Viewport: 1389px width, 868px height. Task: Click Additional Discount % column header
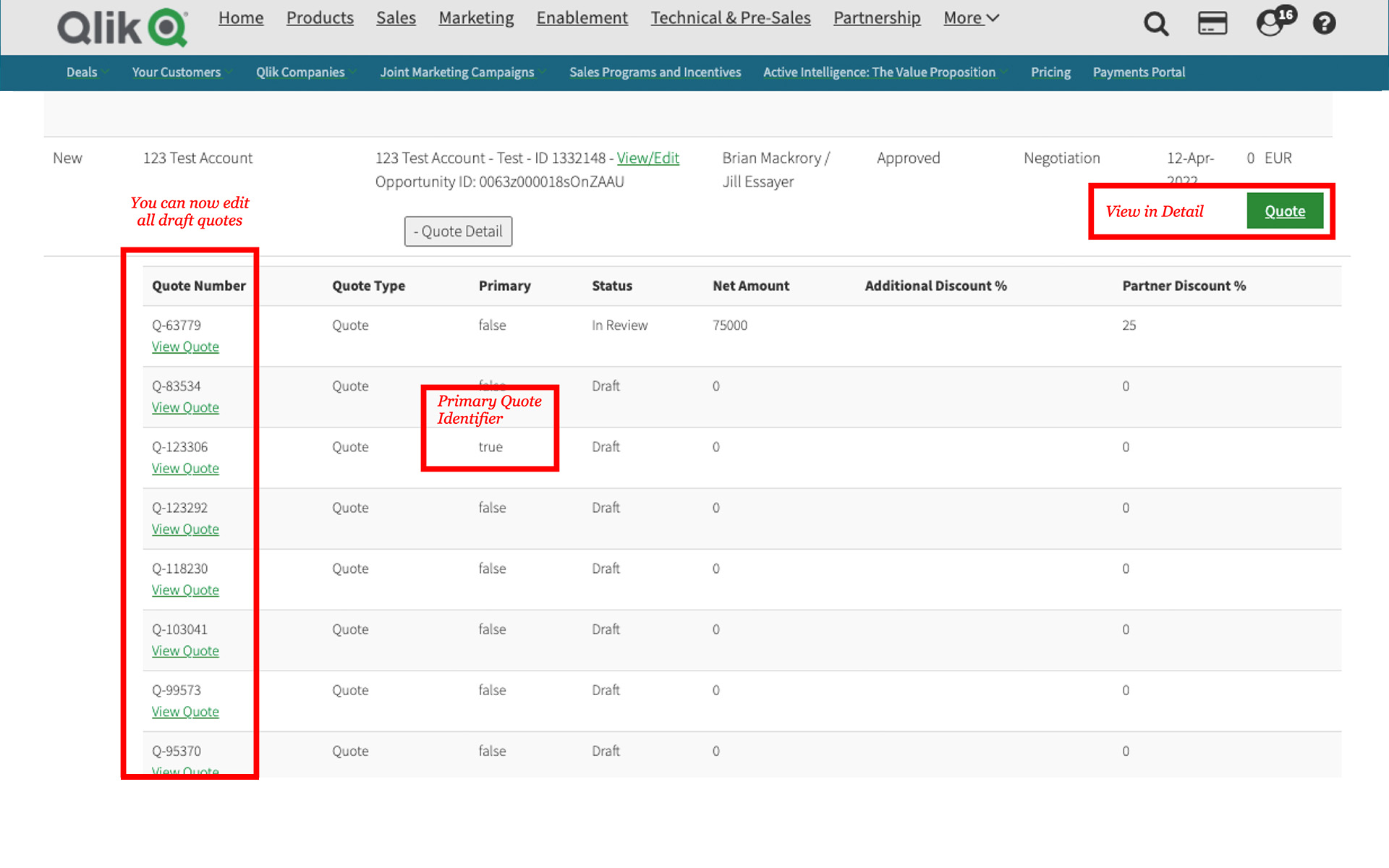point(935,286)
